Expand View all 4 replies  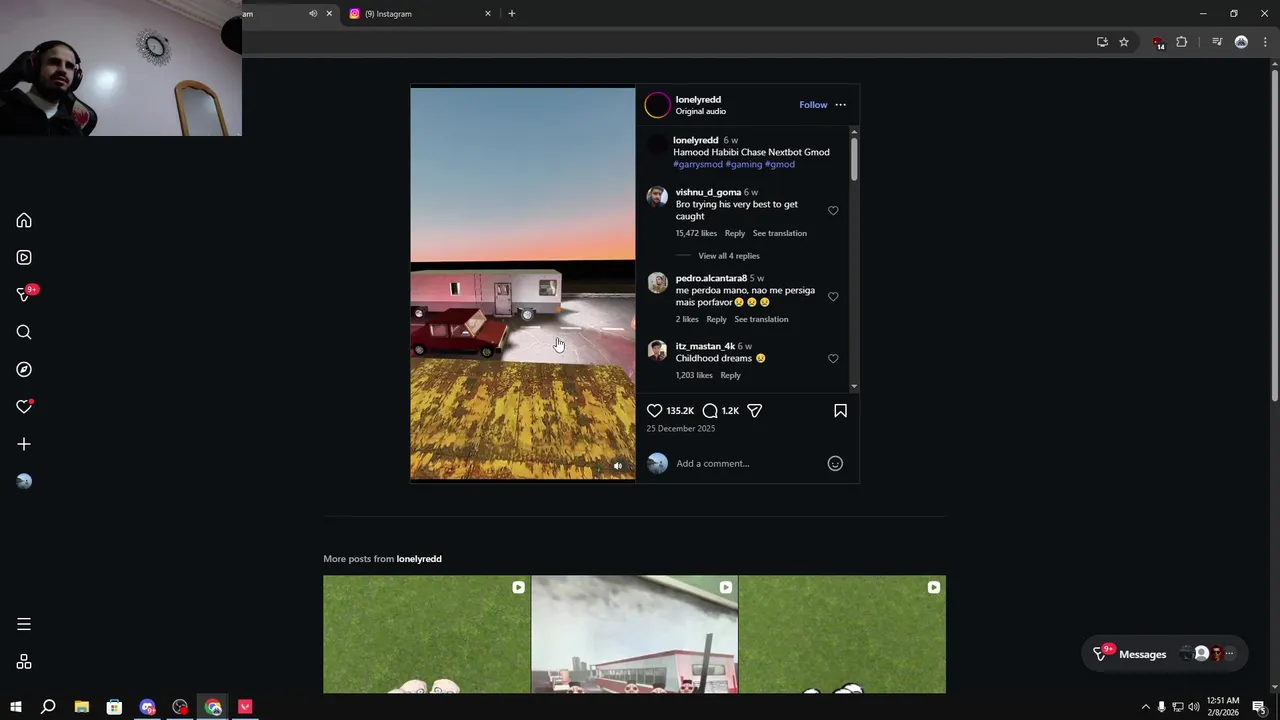coord(729,256)
